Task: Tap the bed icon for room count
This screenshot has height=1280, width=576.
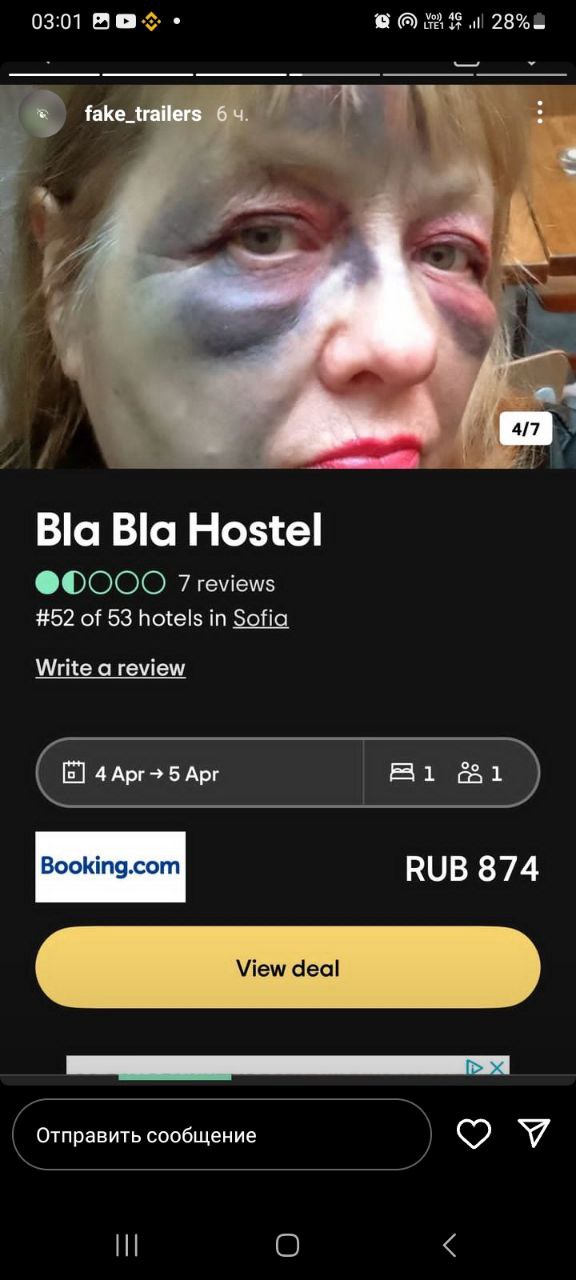Action: 402,773
